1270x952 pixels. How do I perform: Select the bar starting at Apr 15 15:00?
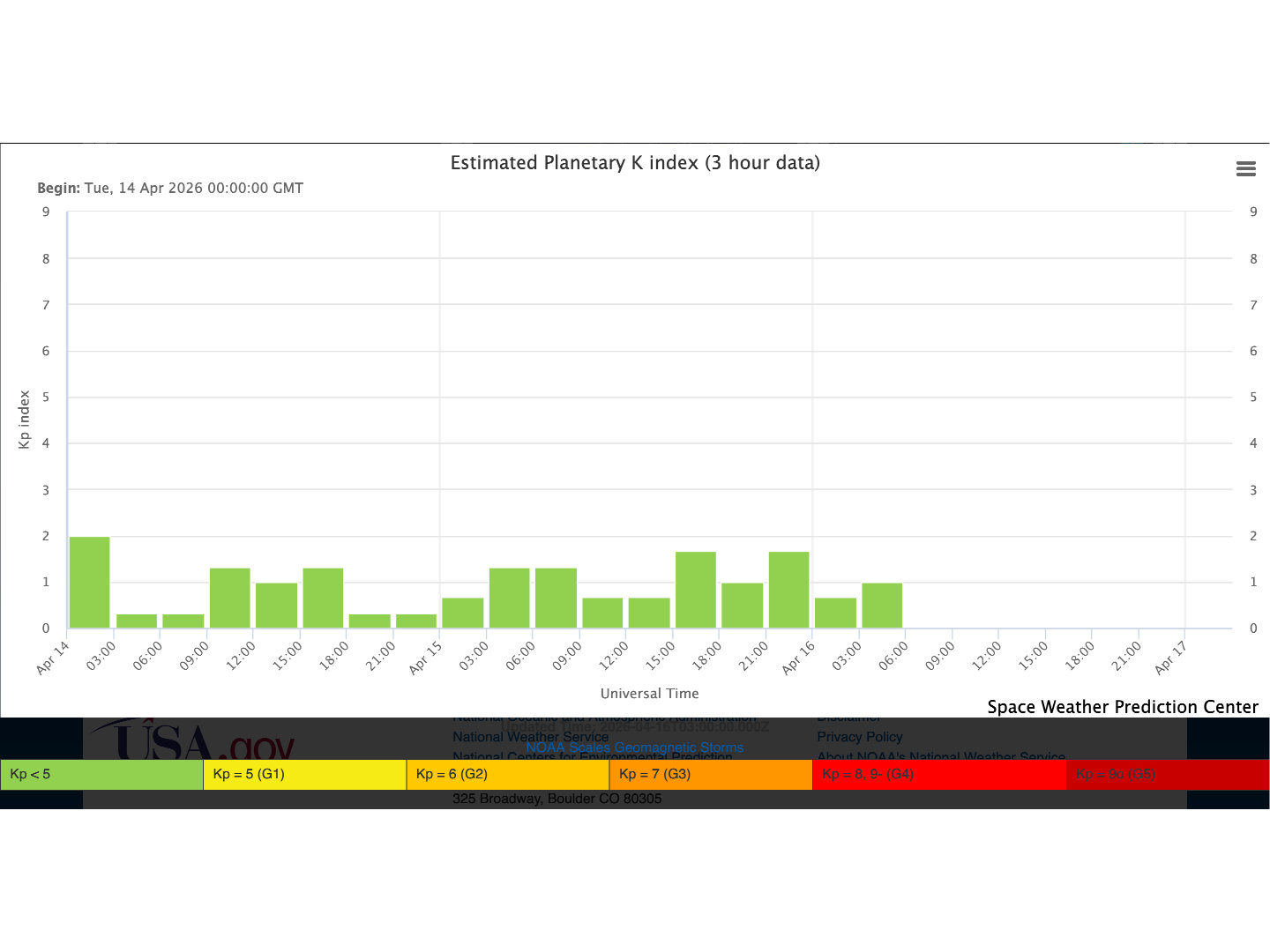pyautogui.click(x=695, y=590)
